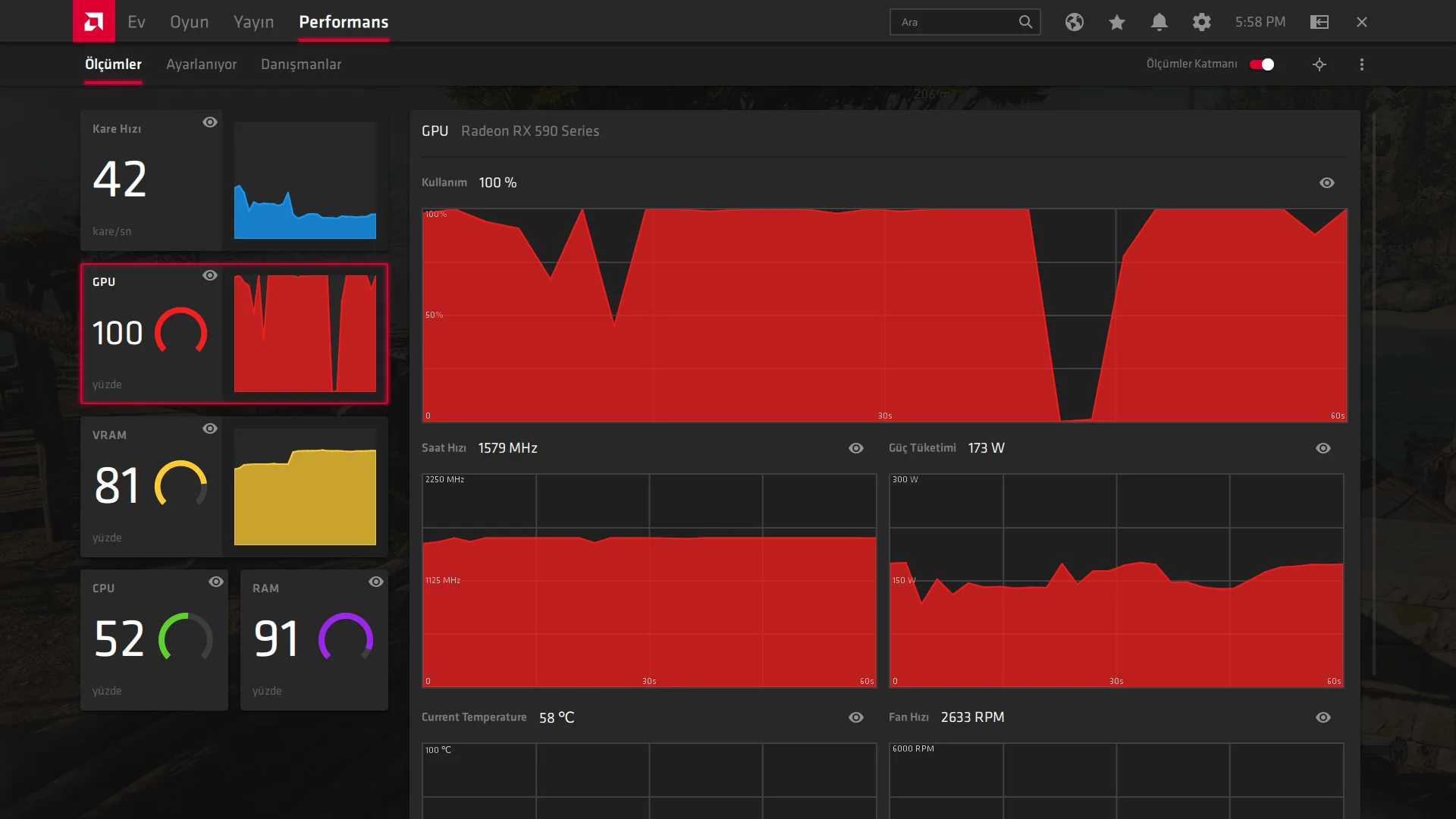This screenshot has width=1456, height=819.
Task: Open favorites star icon
Action: (x=1116, y=22)
